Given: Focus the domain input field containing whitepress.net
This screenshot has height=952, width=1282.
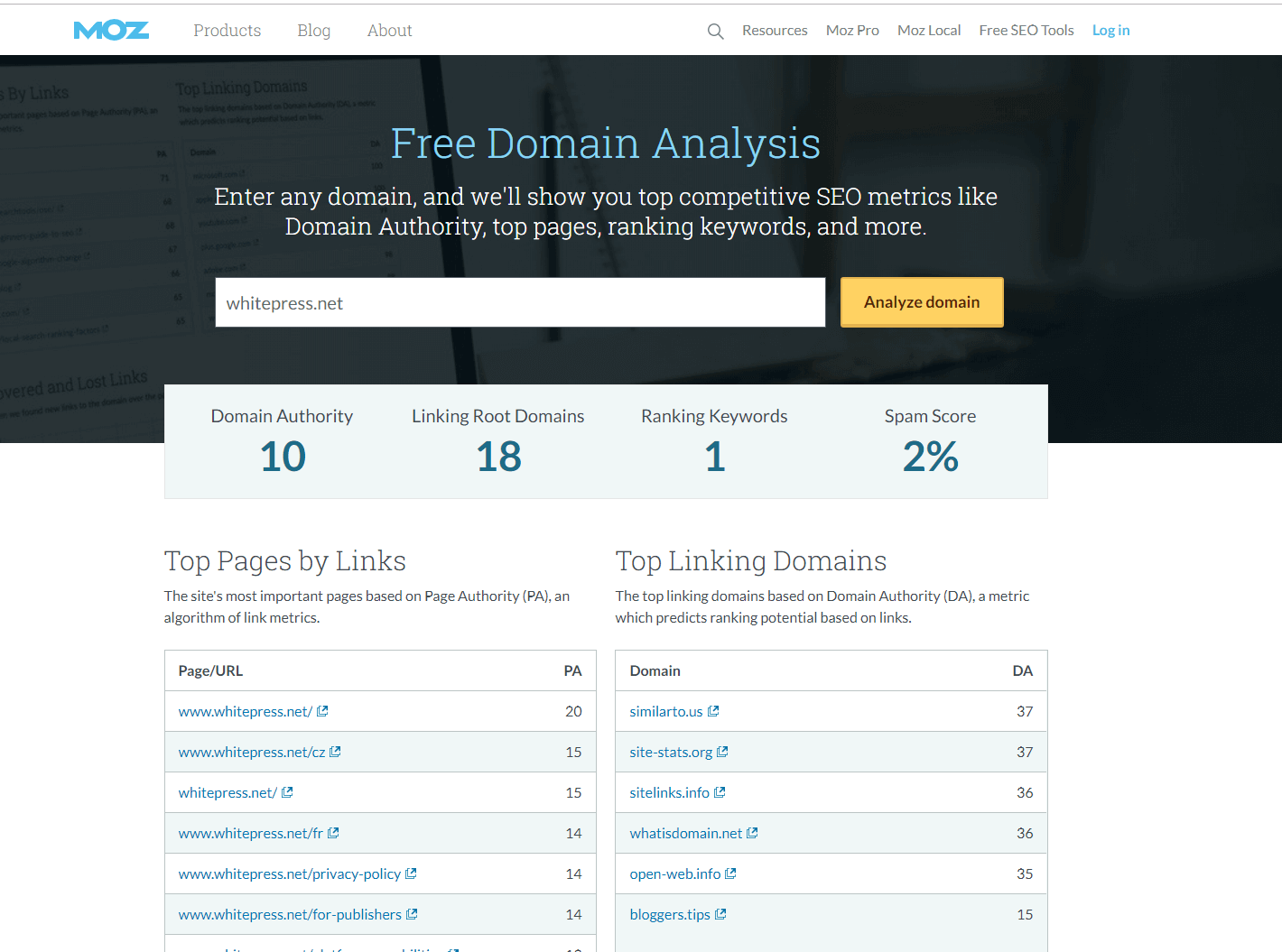Looking at the screenshot, I should click(x=520, y=302).
